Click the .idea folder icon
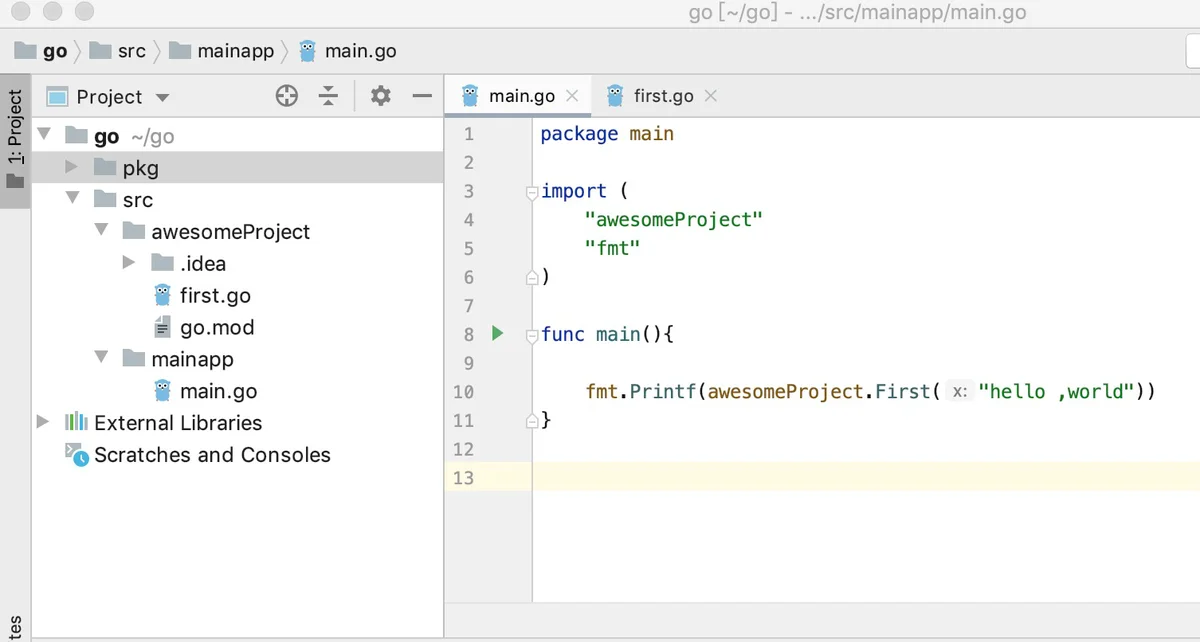 click(163, 263)
